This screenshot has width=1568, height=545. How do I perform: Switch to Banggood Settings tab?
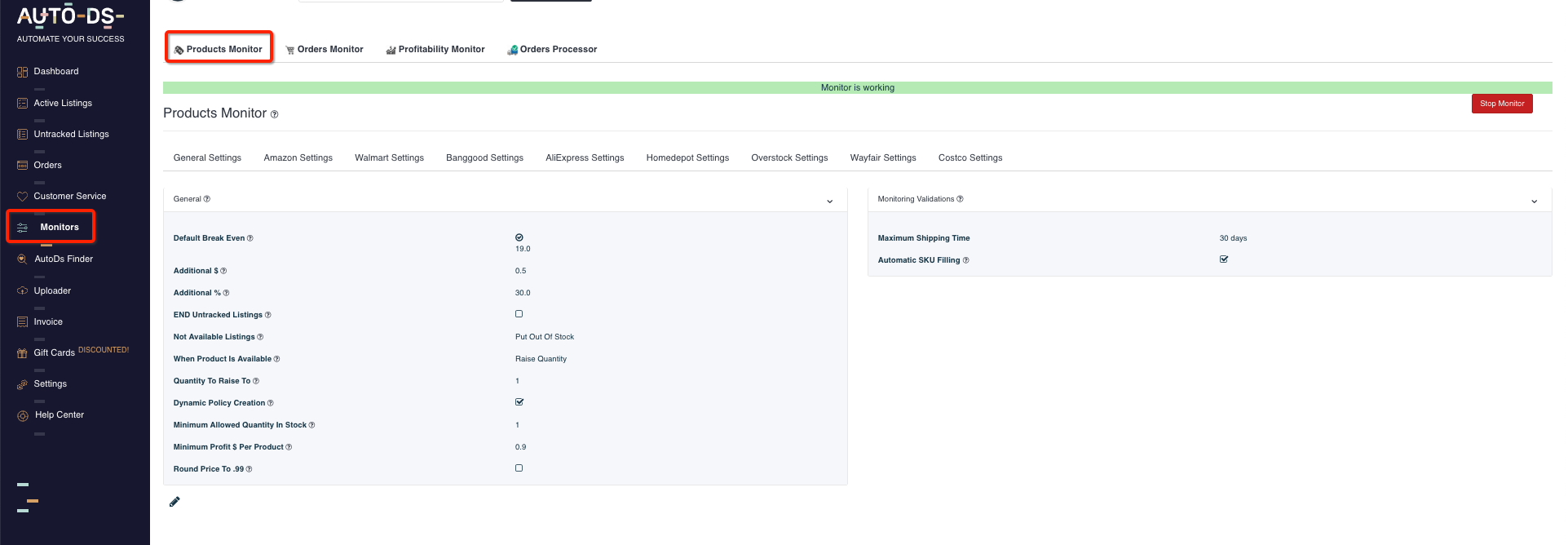[485, 158]
